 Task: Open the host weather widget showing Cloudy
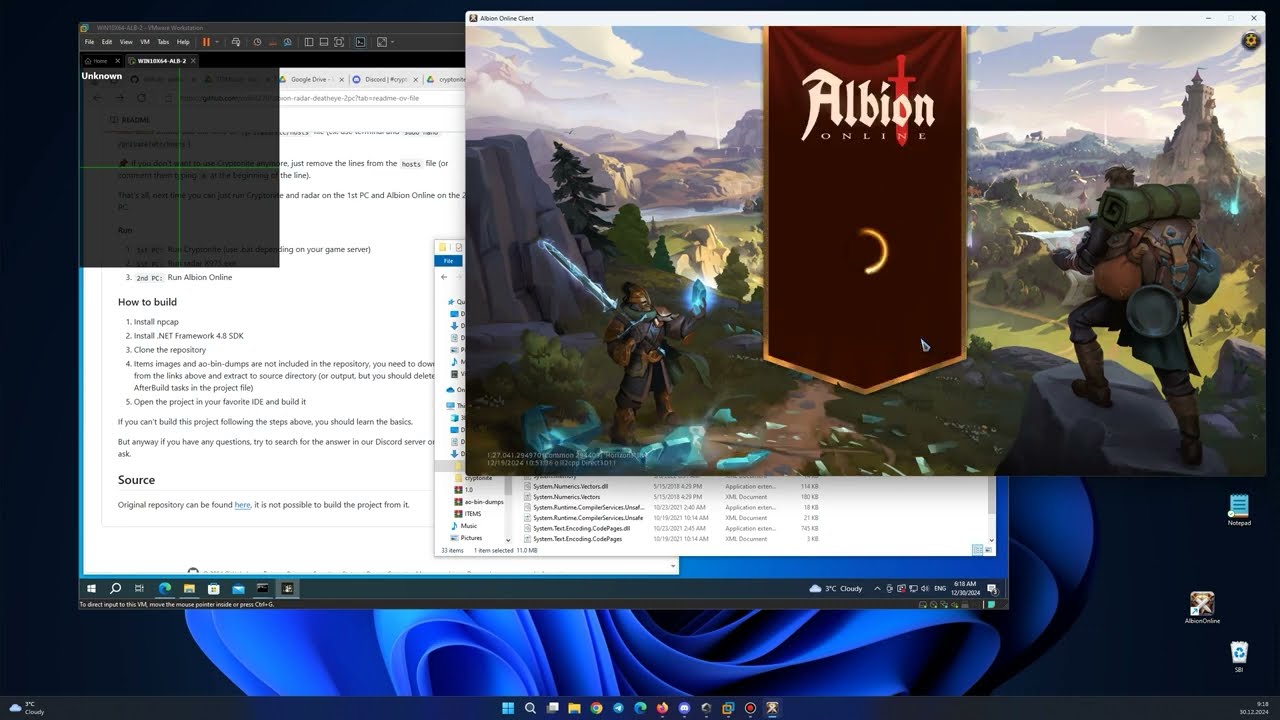pyautogui.click(x=27, y=708)
